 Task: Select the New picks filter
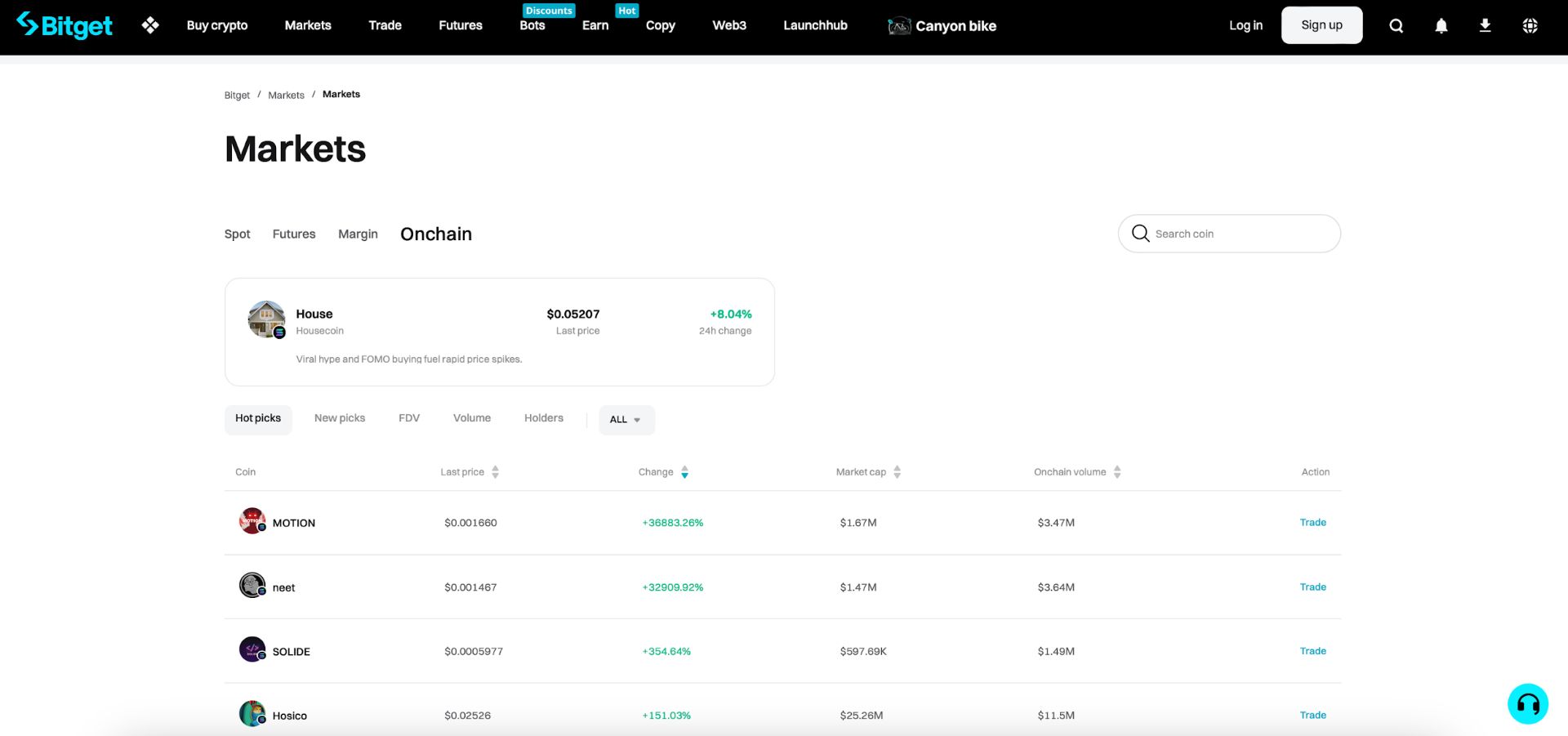(x=340, y=418)
